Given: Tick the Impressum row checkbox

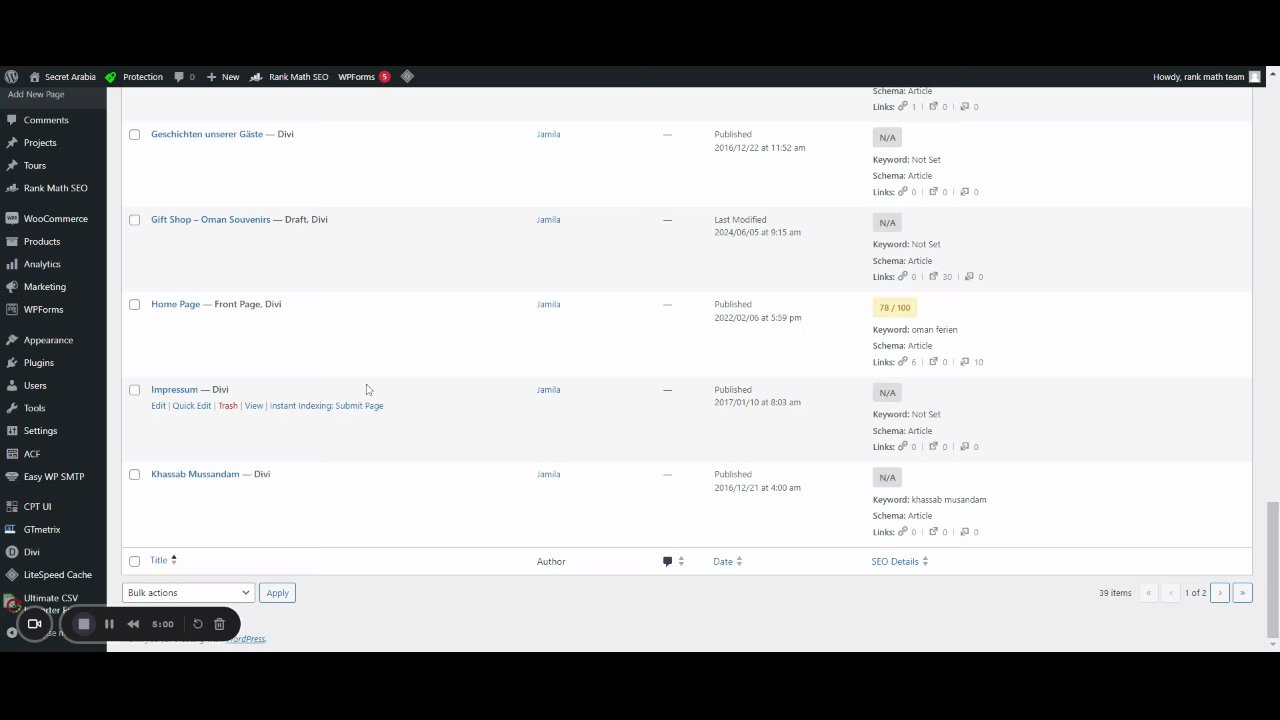Looking at the screenshot, I should (134, 390).
